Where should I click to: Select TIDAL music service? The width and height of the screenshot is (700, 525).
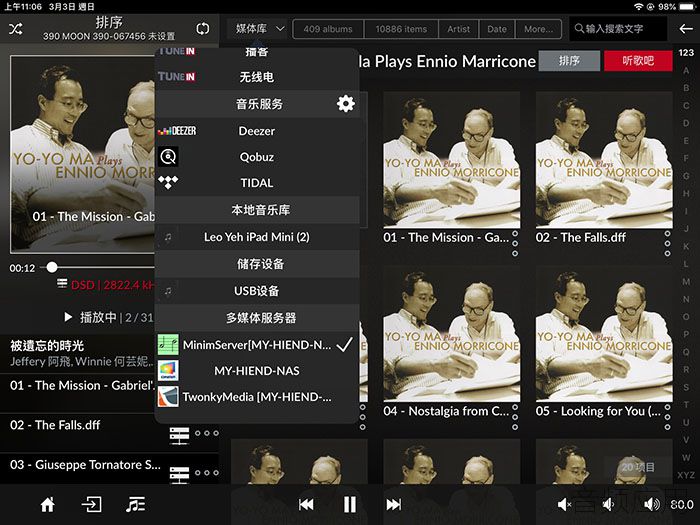click(257, 183)
